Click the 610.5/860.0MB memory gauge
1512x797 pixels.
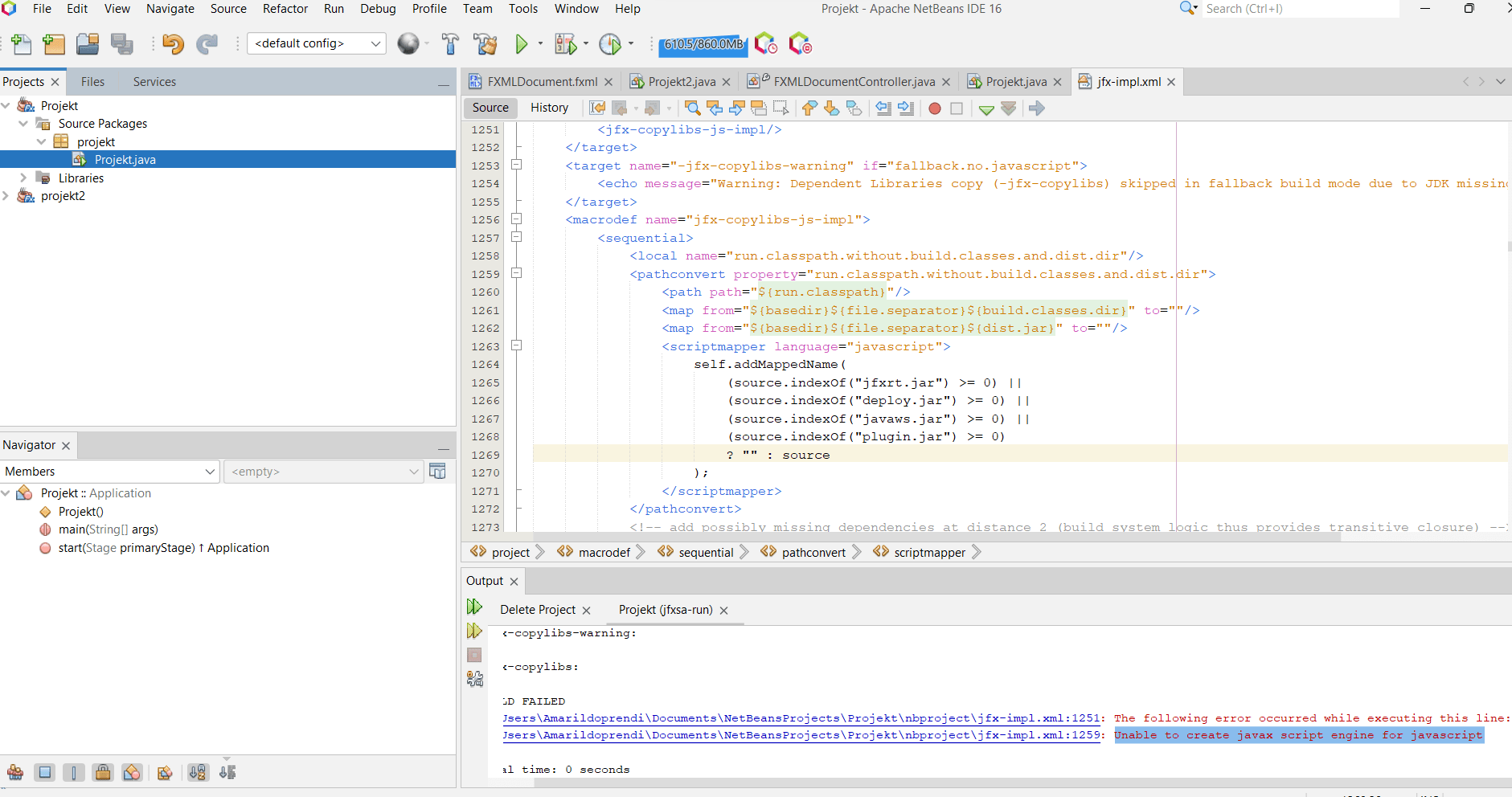point(702,45)
